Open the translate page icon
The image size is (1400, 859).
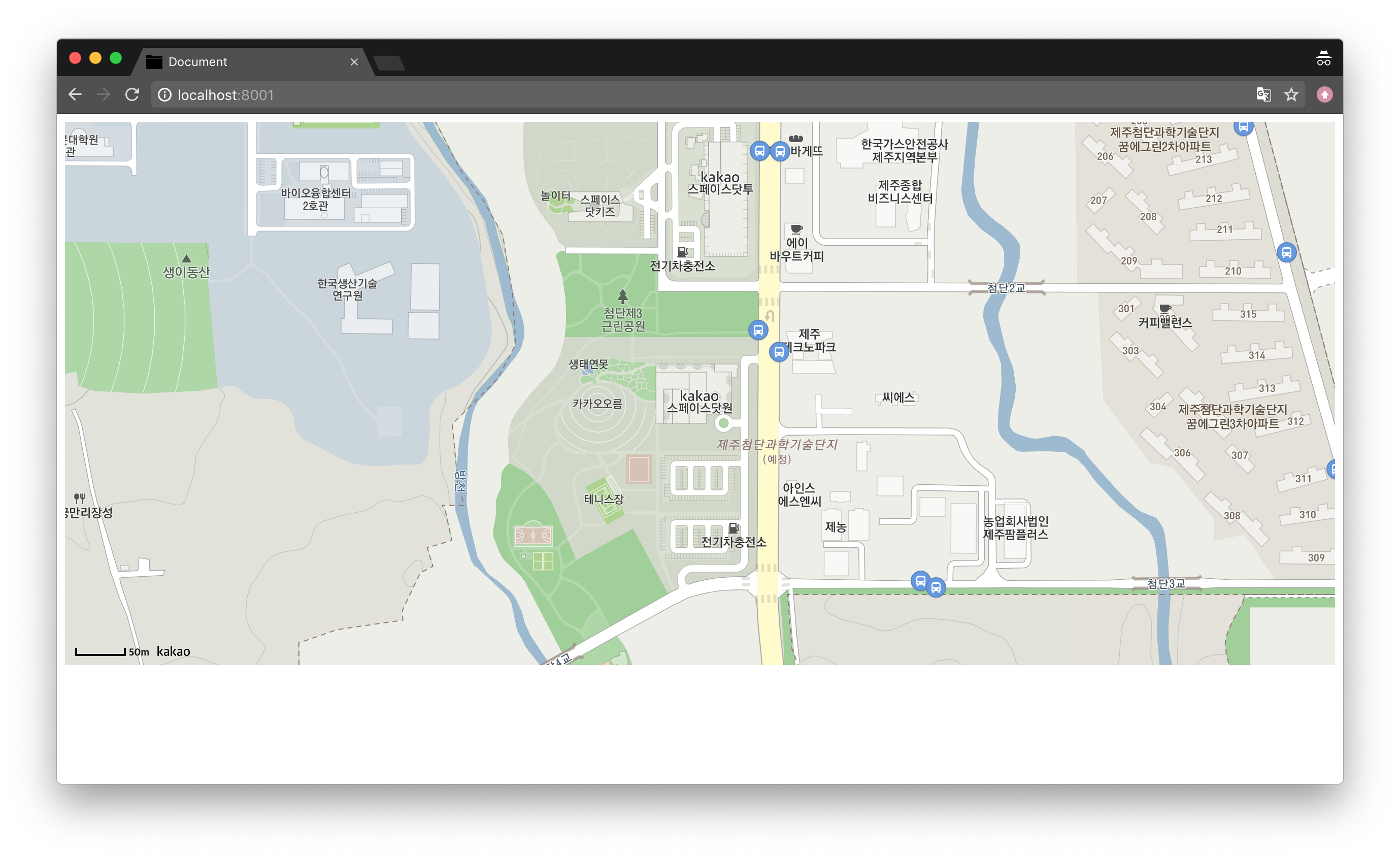click(x=1263, y=94)
